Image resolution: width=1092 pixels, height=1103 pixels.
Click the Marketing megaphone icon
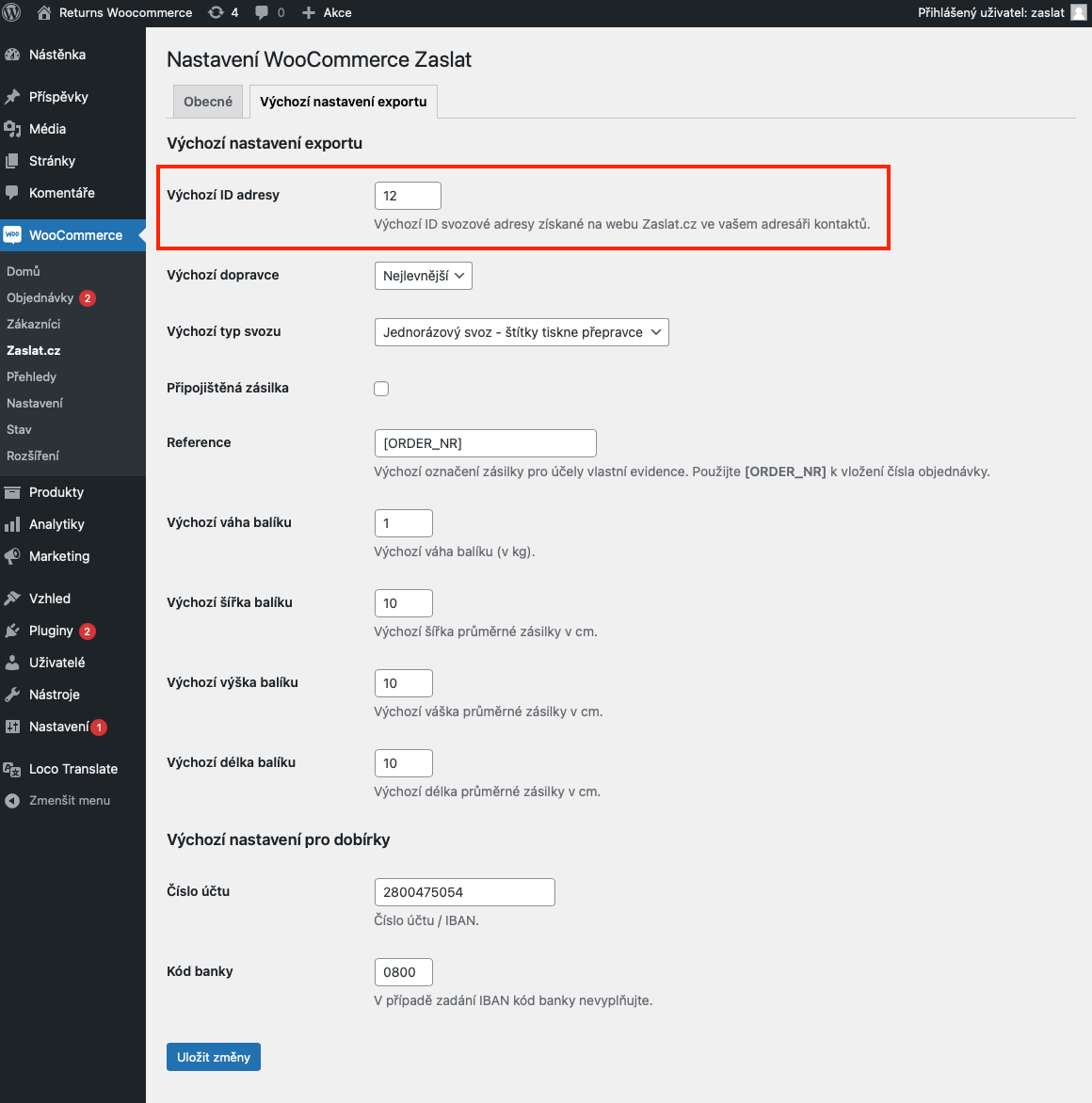pos(12,556)
